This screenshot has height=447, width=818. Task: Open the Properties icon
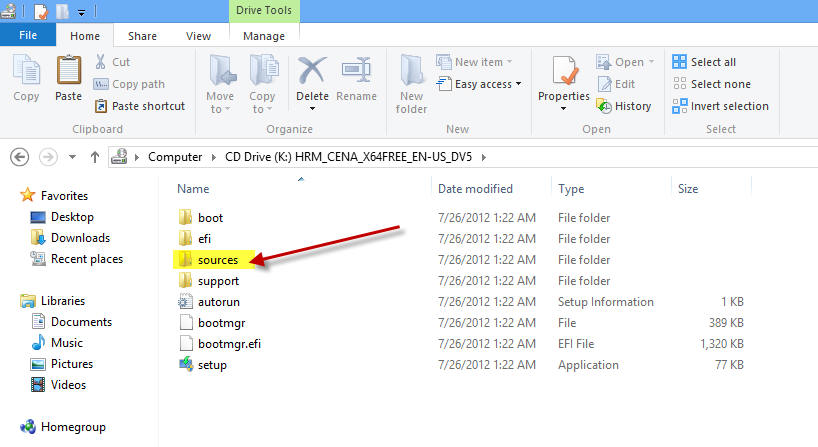tap(563, 70)
